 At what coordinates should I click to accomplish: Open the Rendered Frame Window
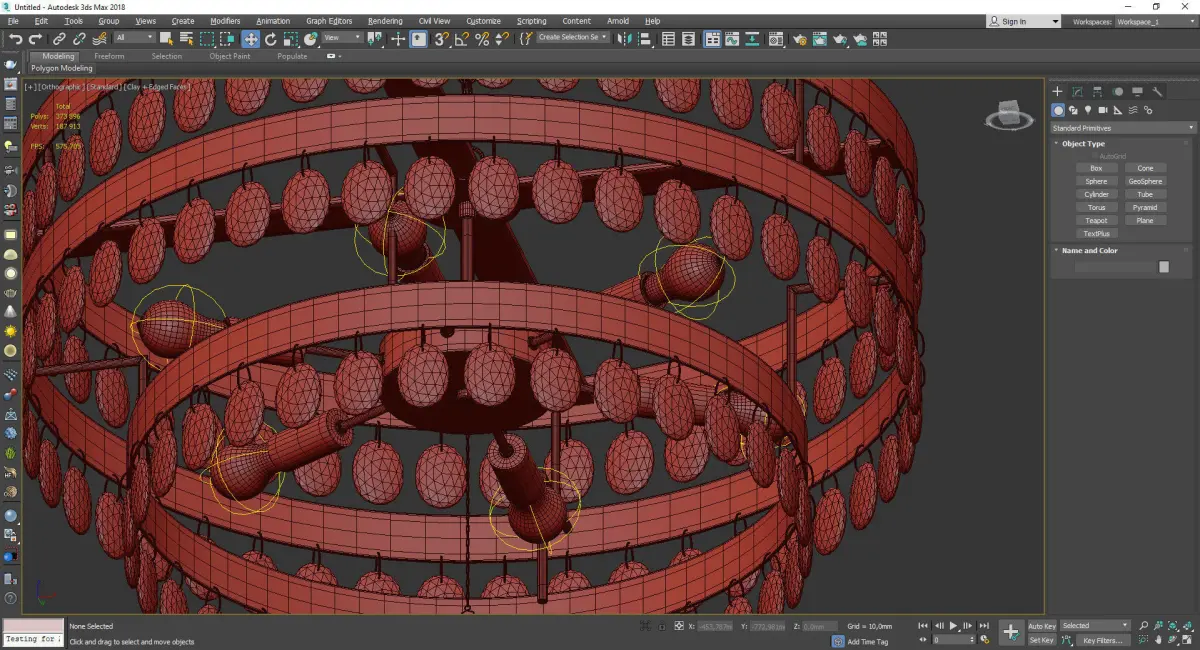pyautogui.click(x=820, y=39)
